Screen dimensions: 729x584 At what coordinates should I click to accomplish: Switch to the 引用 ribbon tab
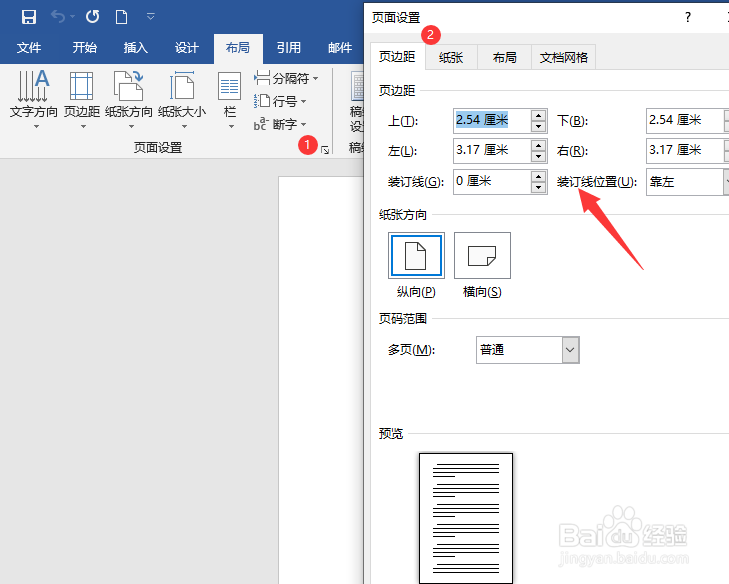(289, 47)
